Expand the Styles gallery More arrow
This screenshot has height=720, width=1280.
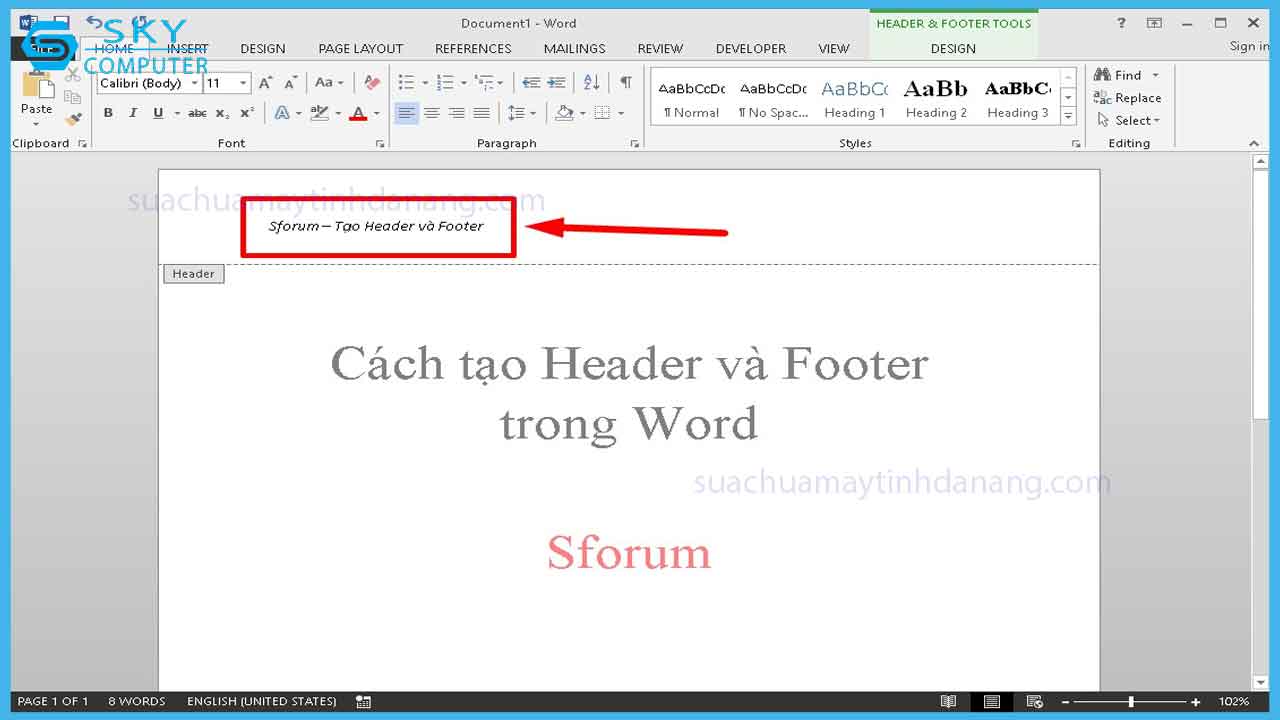[x=1069, y=117]
